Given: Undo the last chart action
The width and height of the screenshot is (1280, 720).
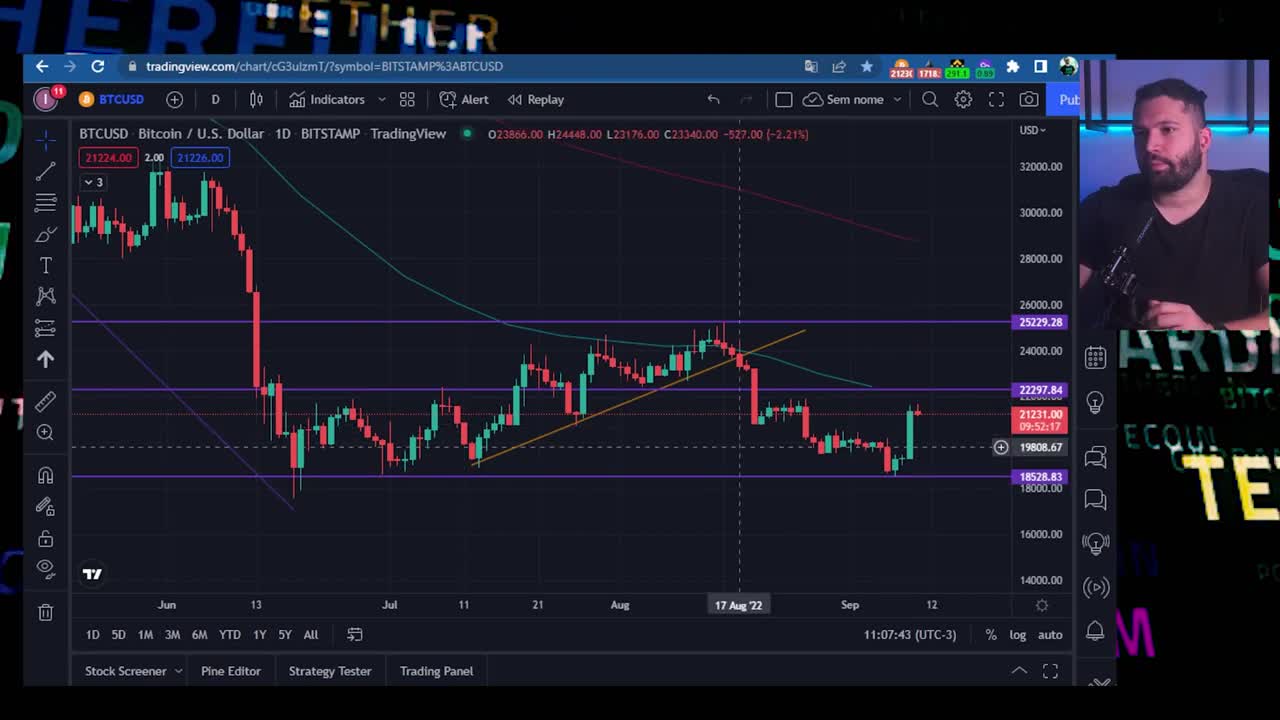Looking at the screenshot, I should coord(713,99).
